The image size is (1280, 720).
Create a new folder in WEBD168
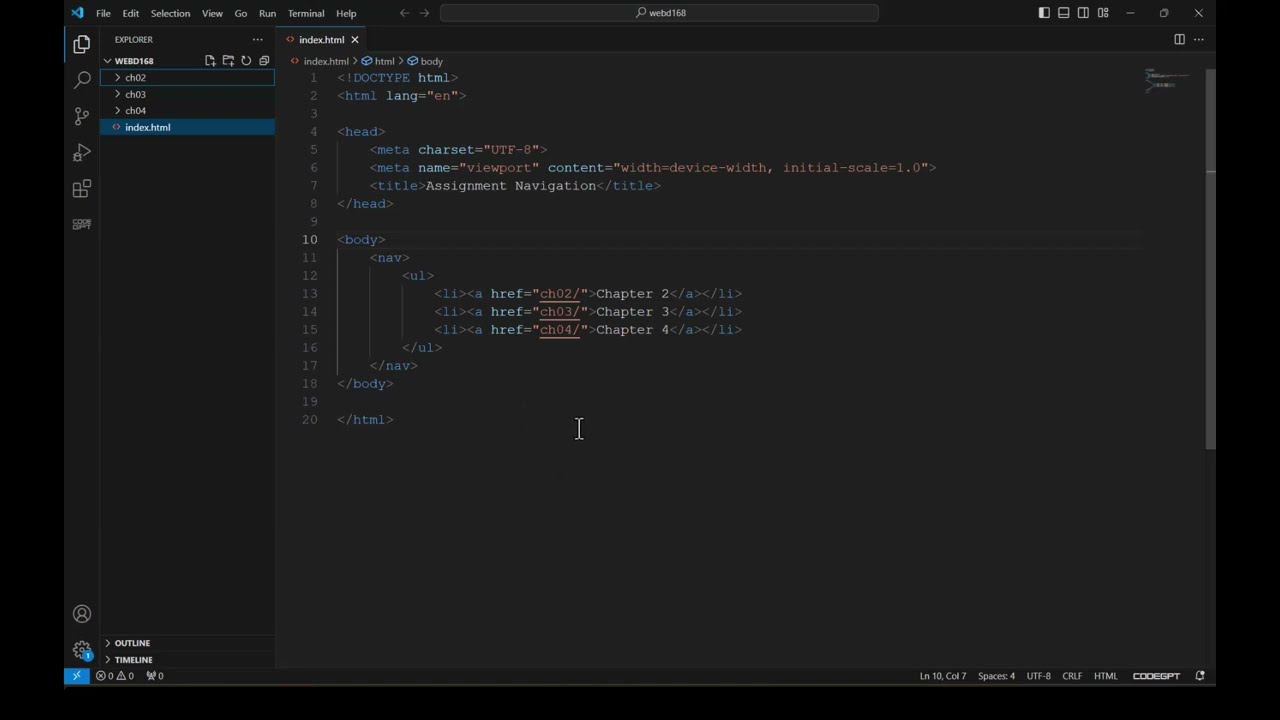pos(228,61)
